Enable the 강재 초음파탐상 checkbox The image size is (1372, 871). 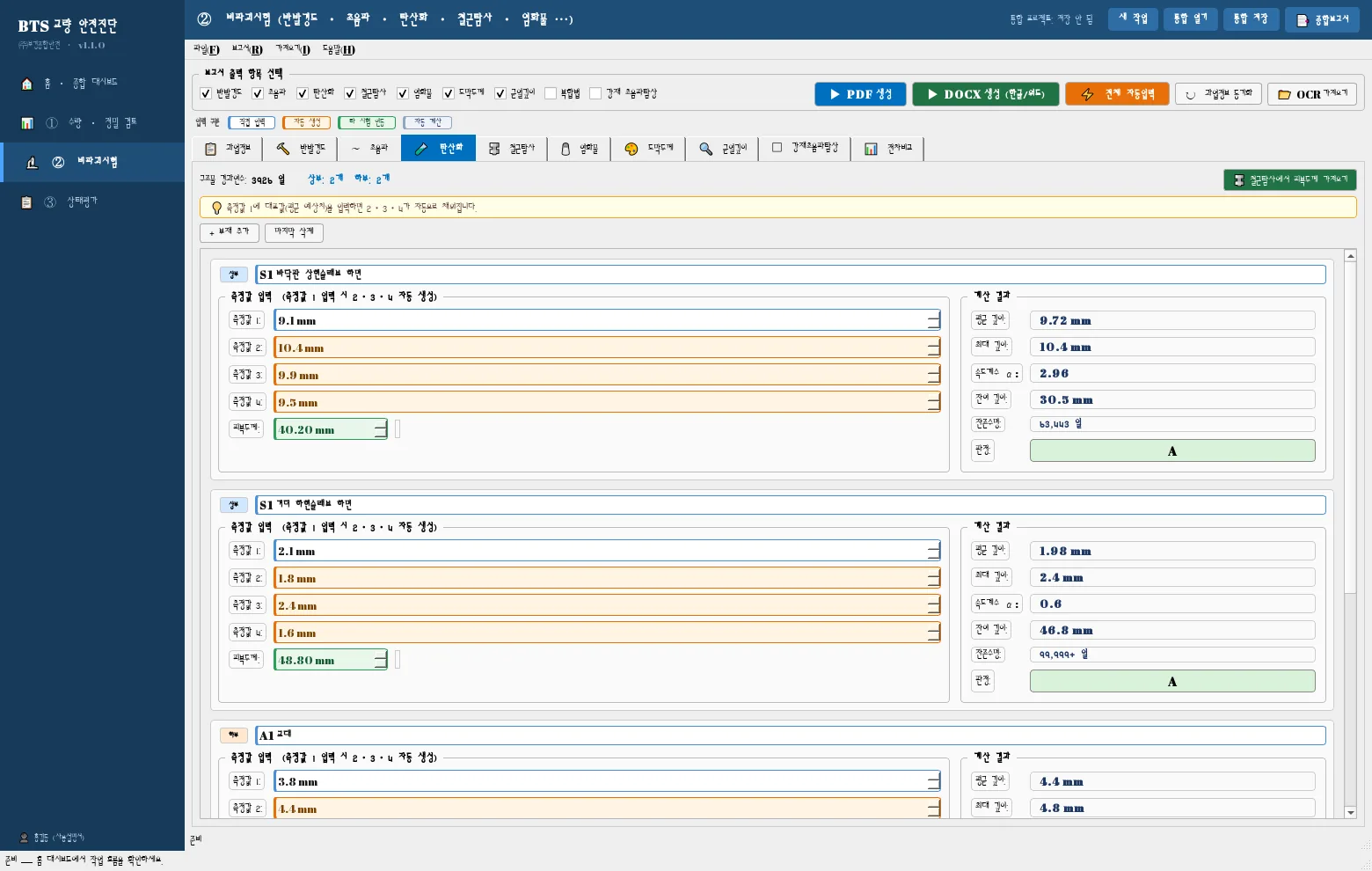pos(595,93)
